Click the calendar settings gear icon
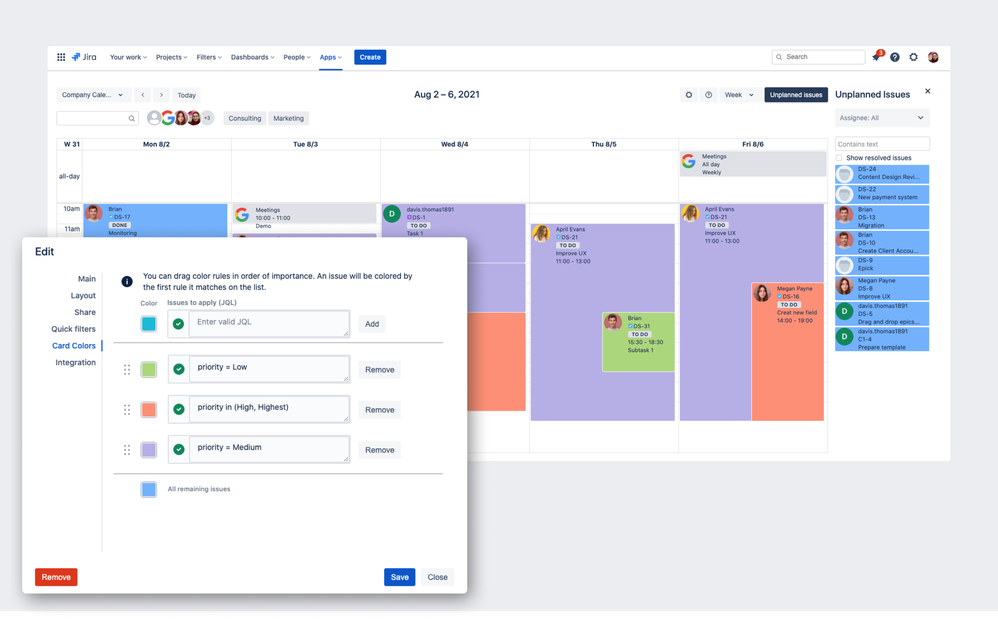998x619 pixels. (689, 95)
